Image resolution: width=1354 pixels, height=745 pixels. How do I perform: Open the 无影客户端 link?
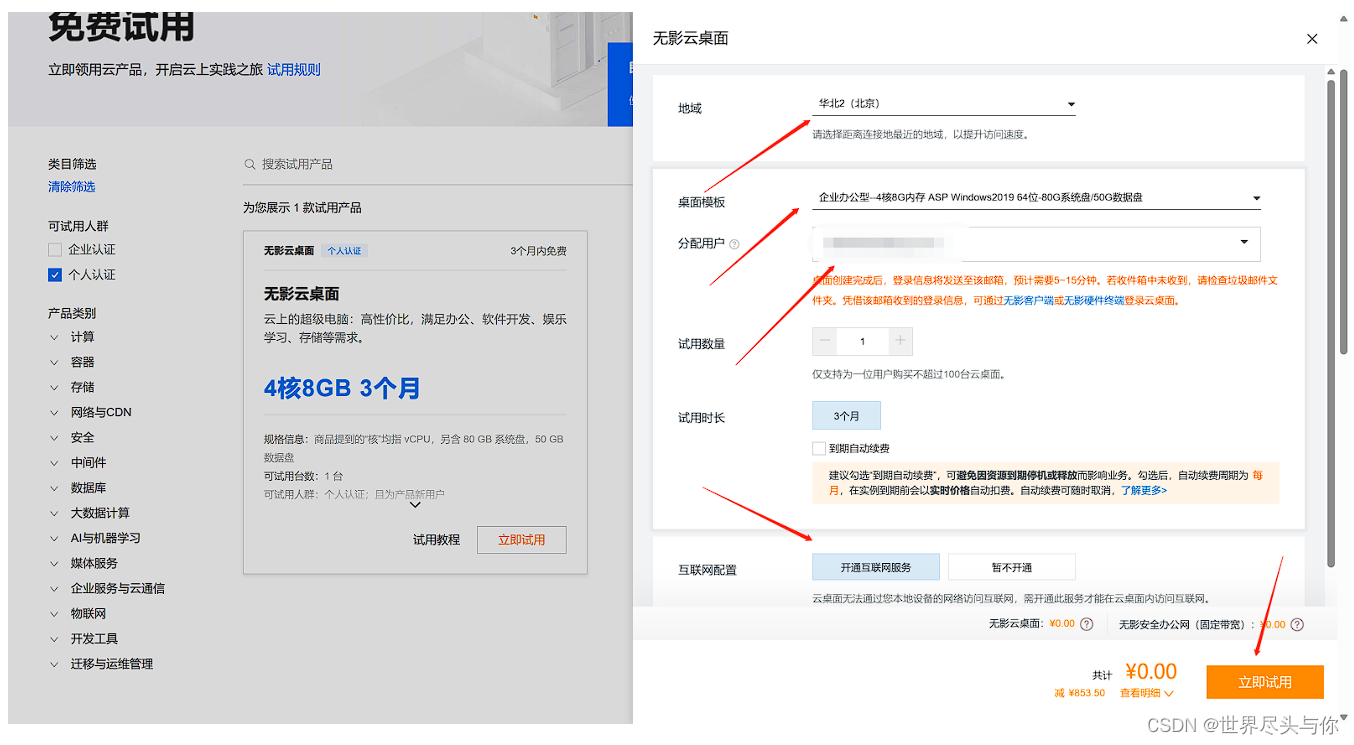point(1028,300)
